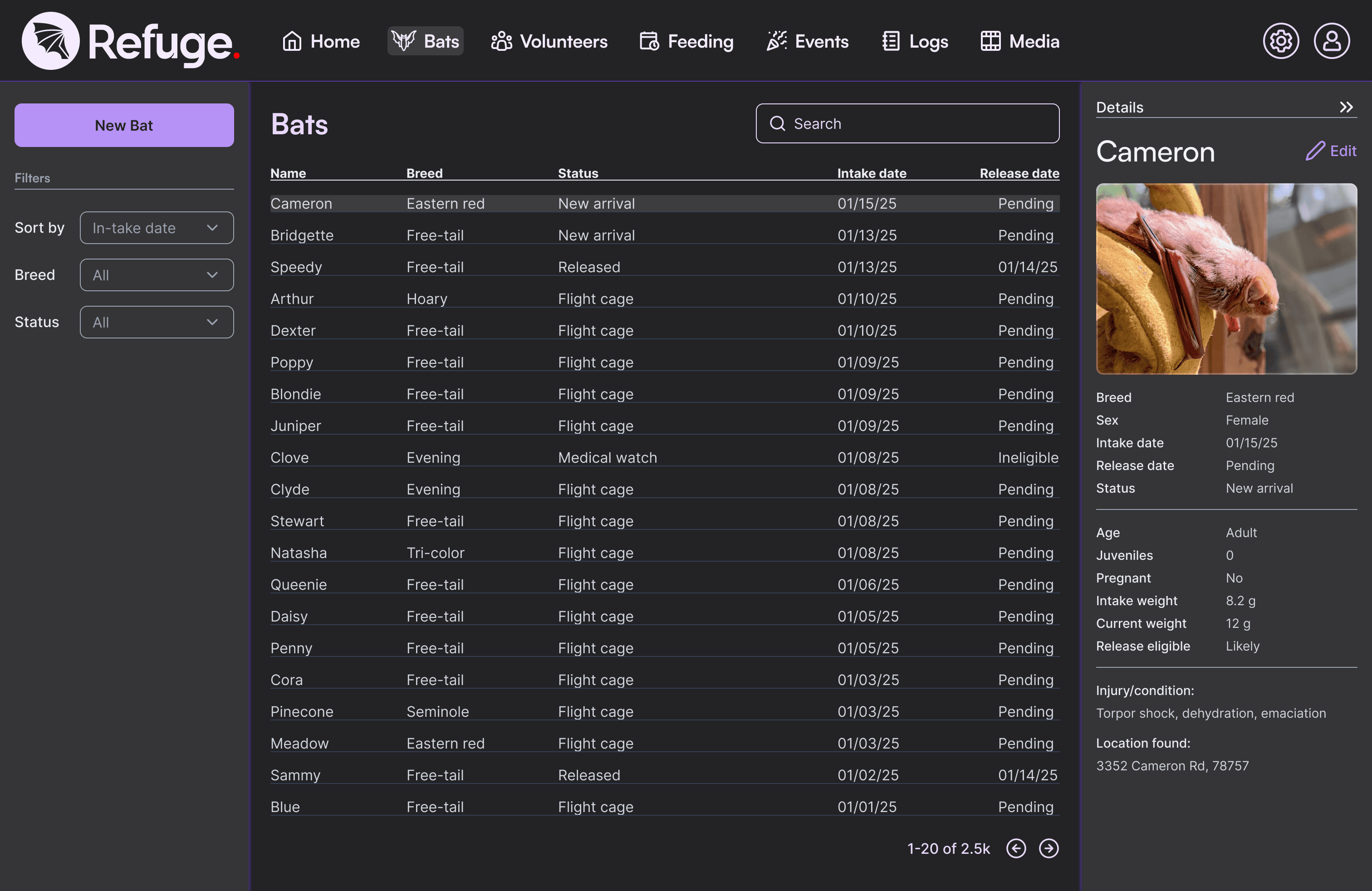This screenshot has width=1372, height=891.
Task: Expand the Status filter dropdown
Action: [x=156, y=322]
